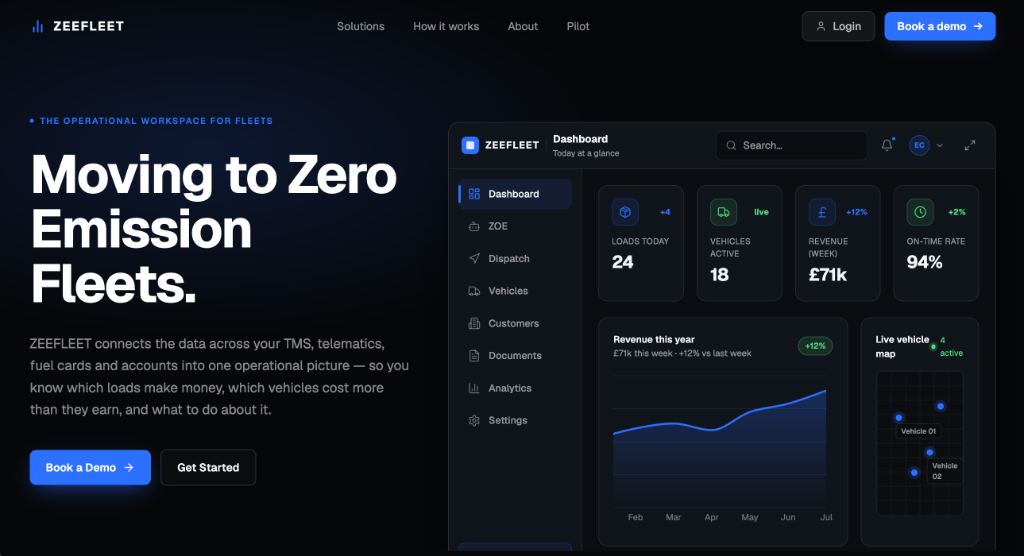Viewport: 1024px width, 556px height.
Task: Click the 4 active status indicator
Action: [948, 346]
